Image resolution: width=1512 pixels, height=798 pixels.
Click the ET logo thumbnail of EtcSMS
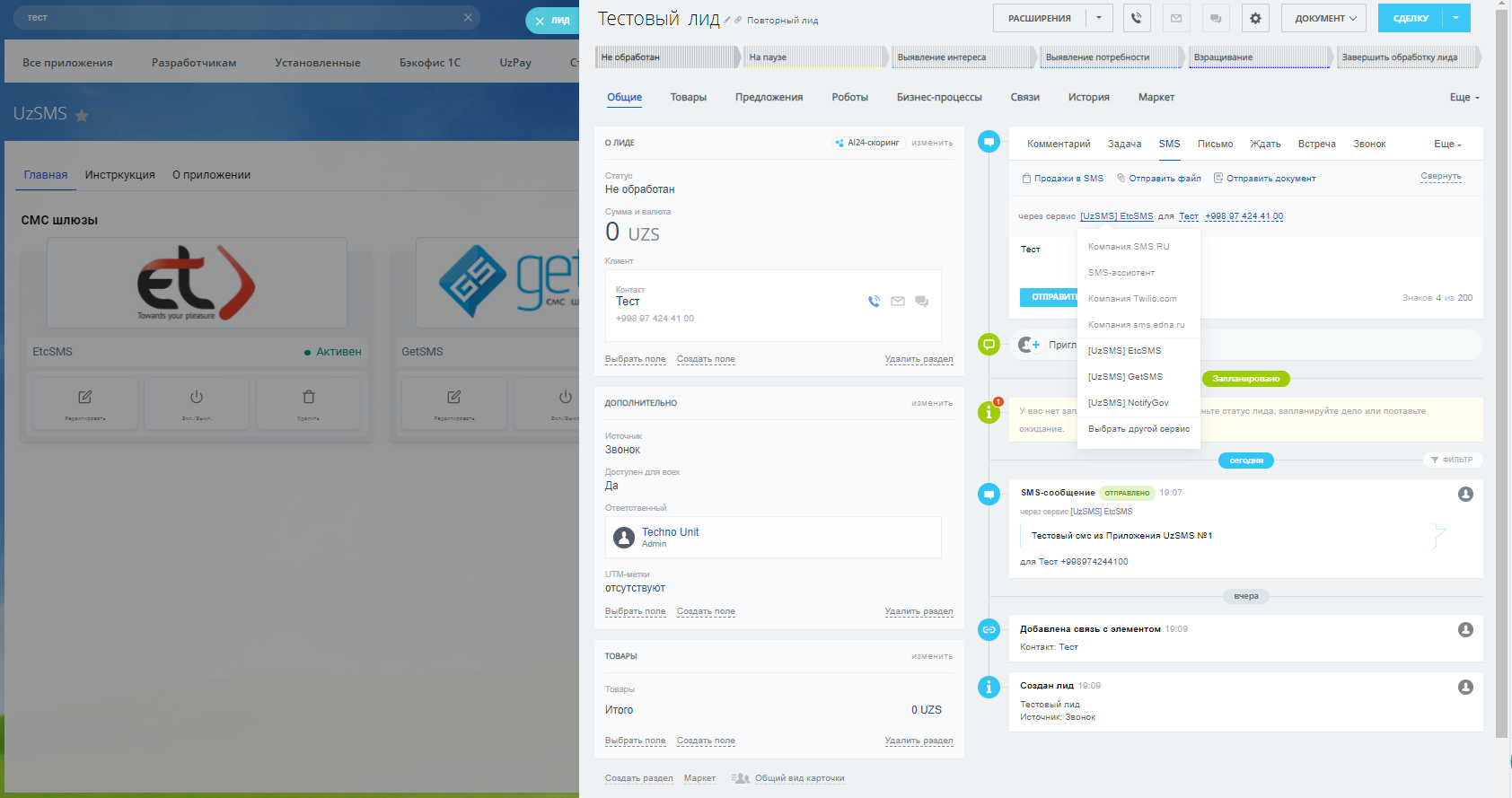coord(197,283)
